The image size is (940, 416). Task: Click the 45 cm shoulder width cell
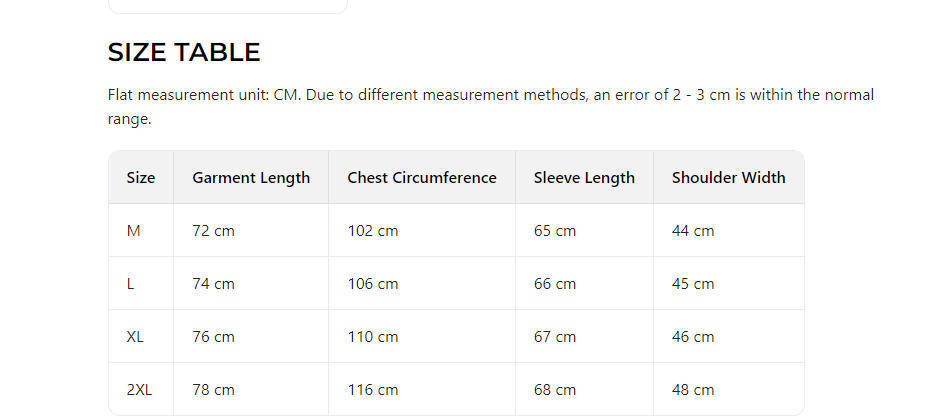tap(693, 284)
